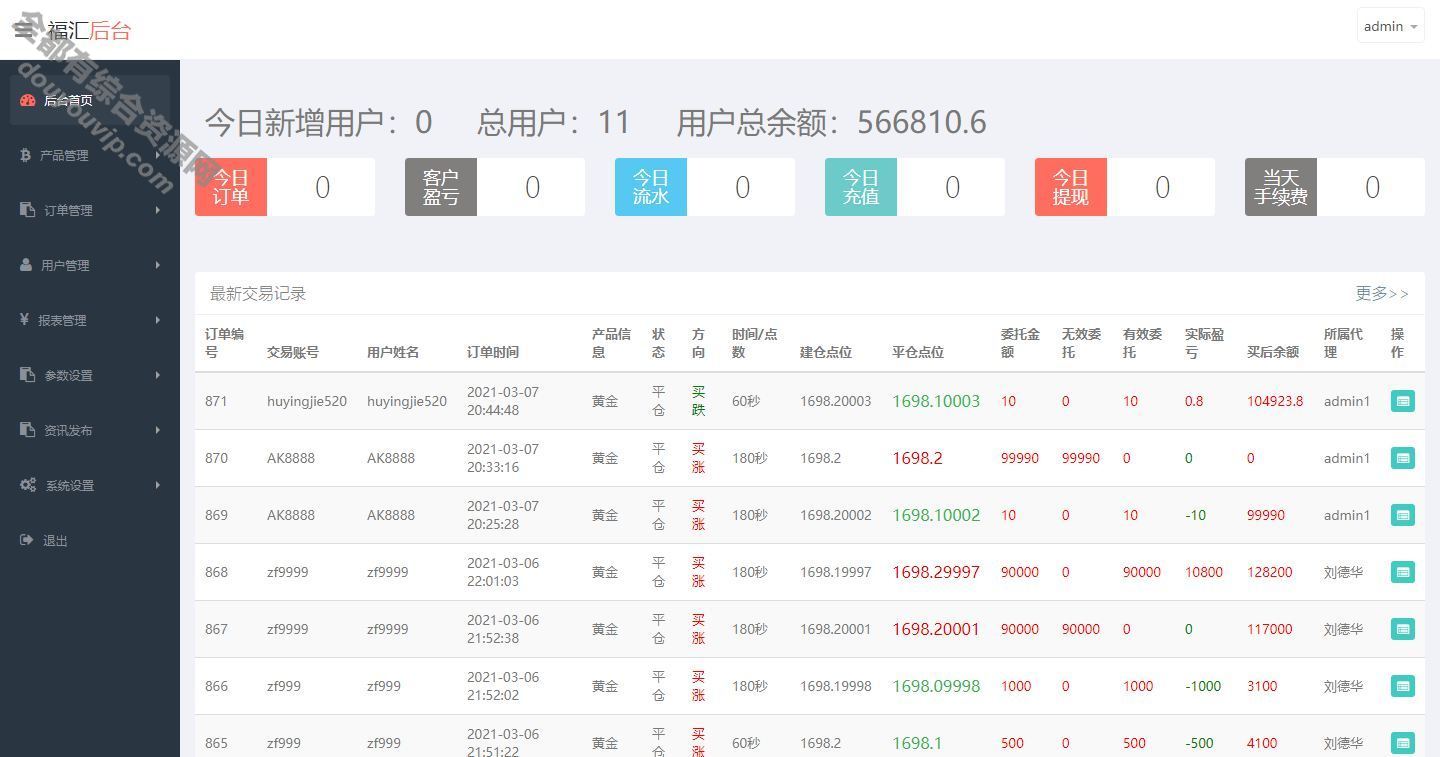Open the 产品管理 sidebar menu
Image resolution: width=1440 pixels, height=757 pixels.
(90, 155)
